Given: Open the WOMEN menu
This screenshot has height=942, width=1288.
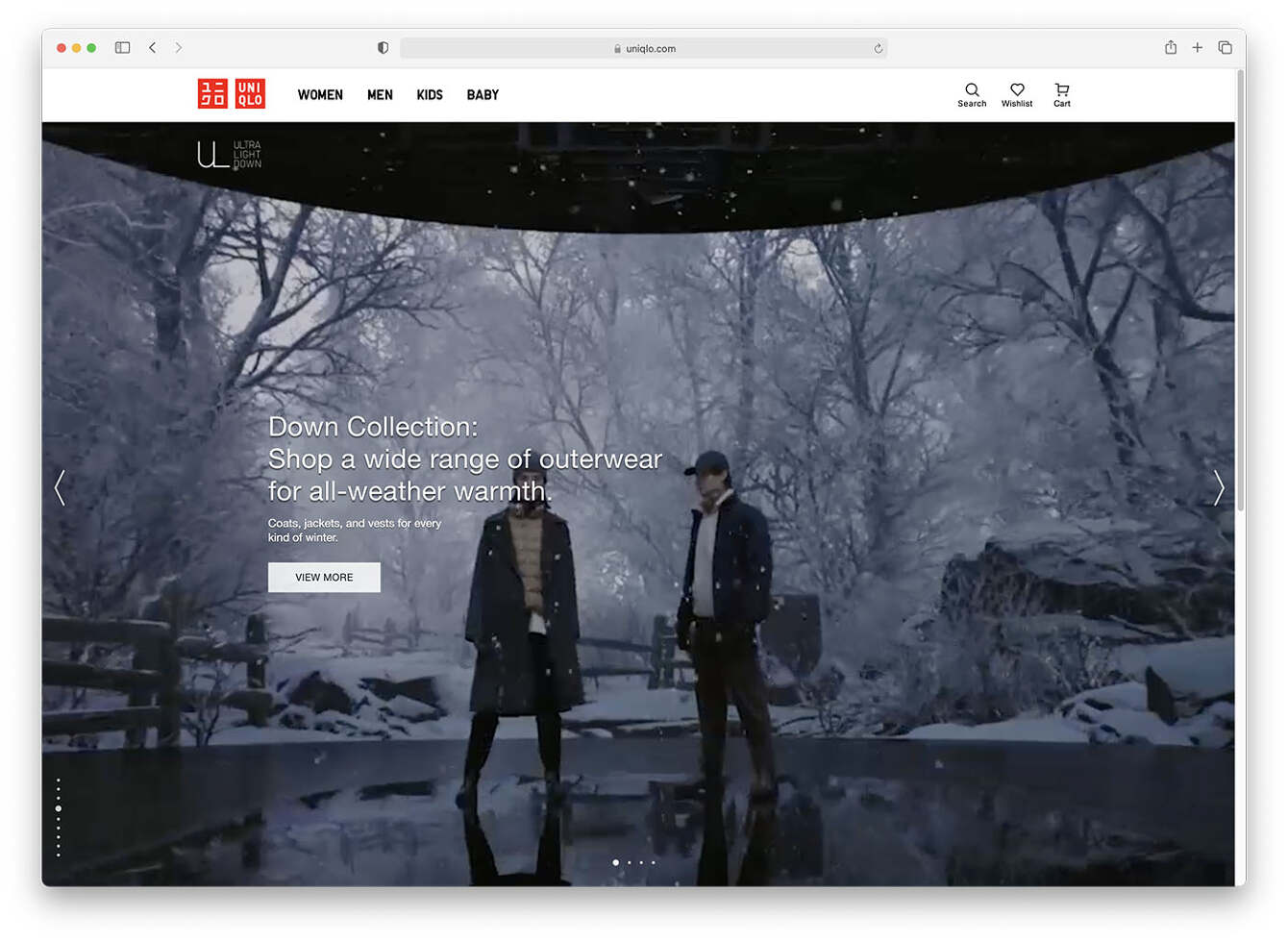Looking at the screenshot, I should point(320,95).
